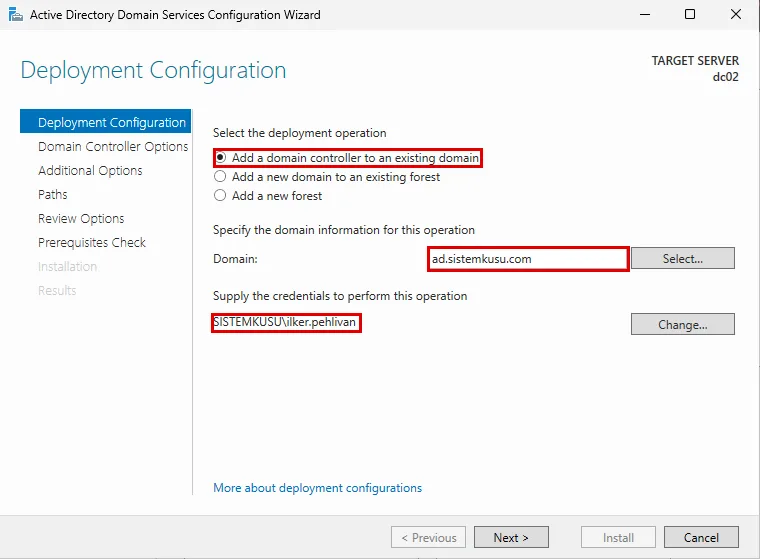Viewport: 760px width, 559px height.
Task: Open More about deployment configurations link
Action: coord(317,488)
